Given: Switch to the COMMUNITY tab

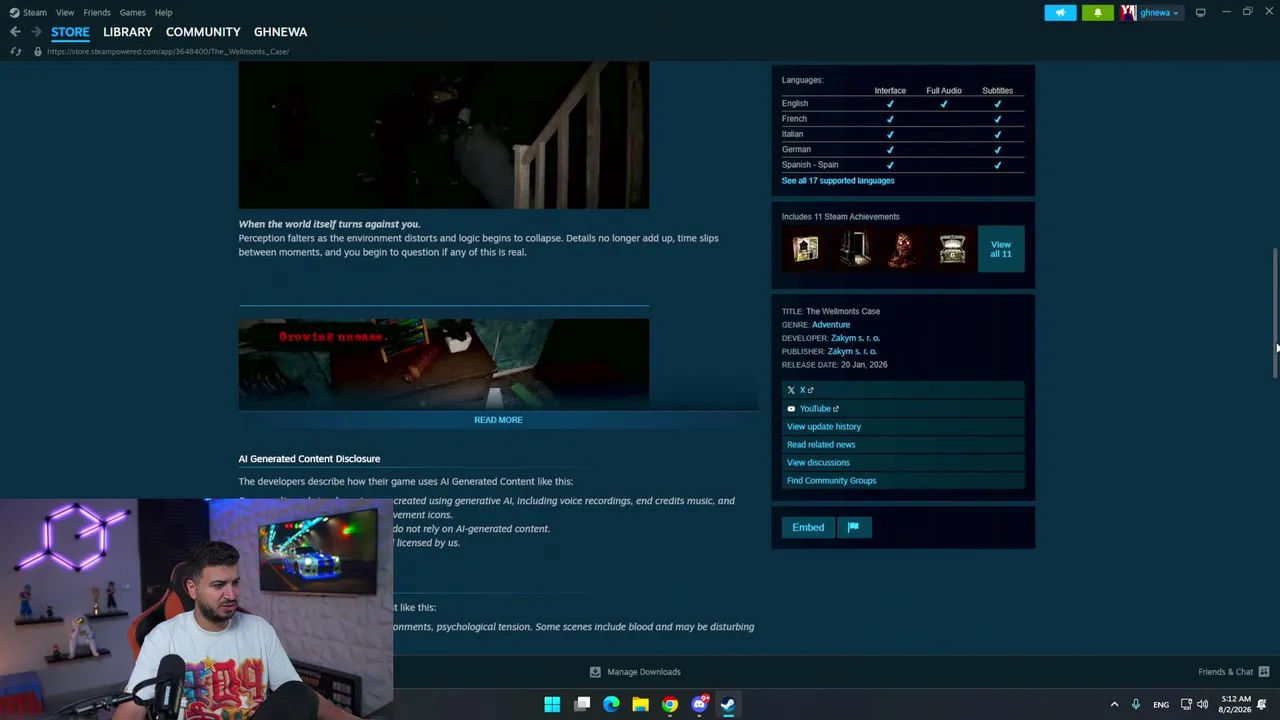Looking at the screenshot, I should click(x=203, y=32).
